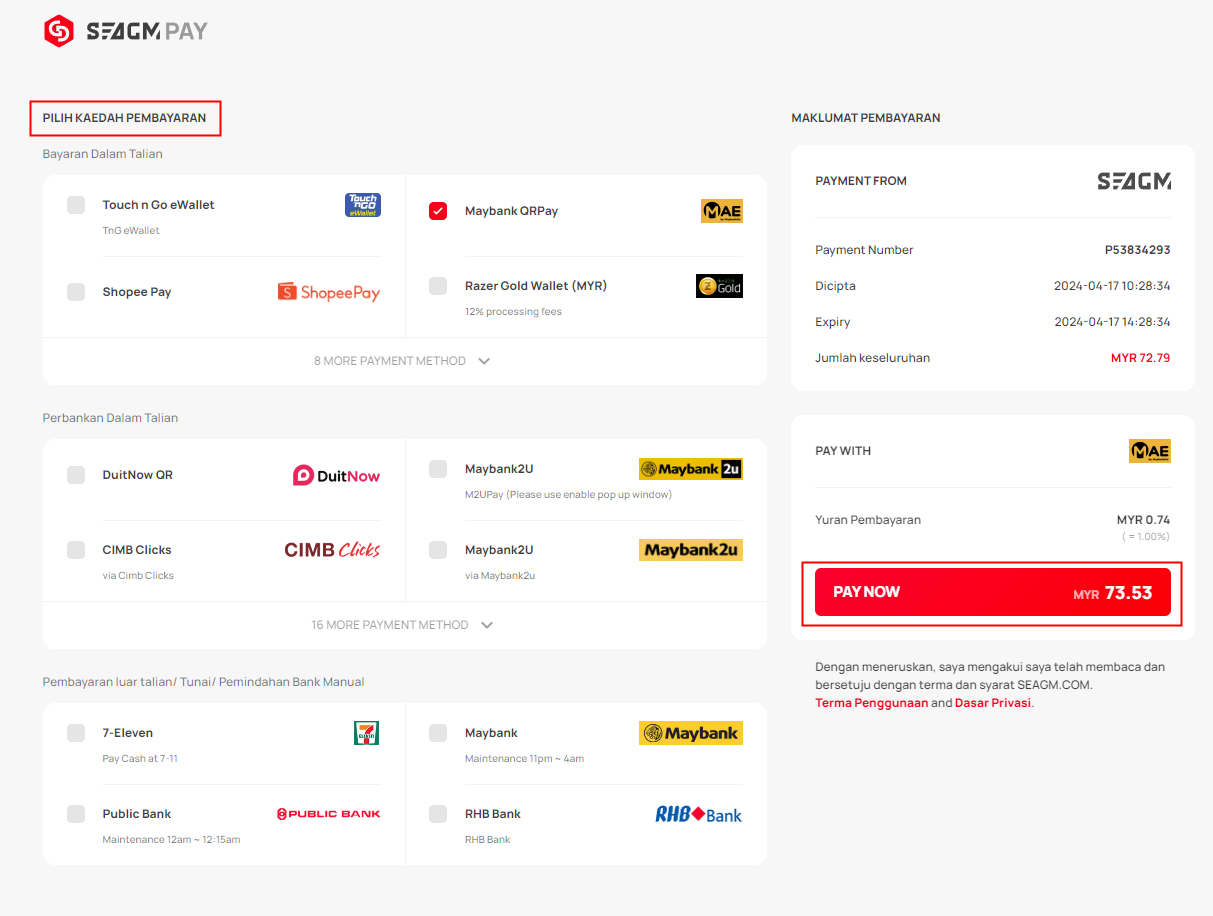Uncheck the Maybank QRPay checkbox
This screenshot has height=916, width=1213.
pyautogui.click(x=438, y=211)
